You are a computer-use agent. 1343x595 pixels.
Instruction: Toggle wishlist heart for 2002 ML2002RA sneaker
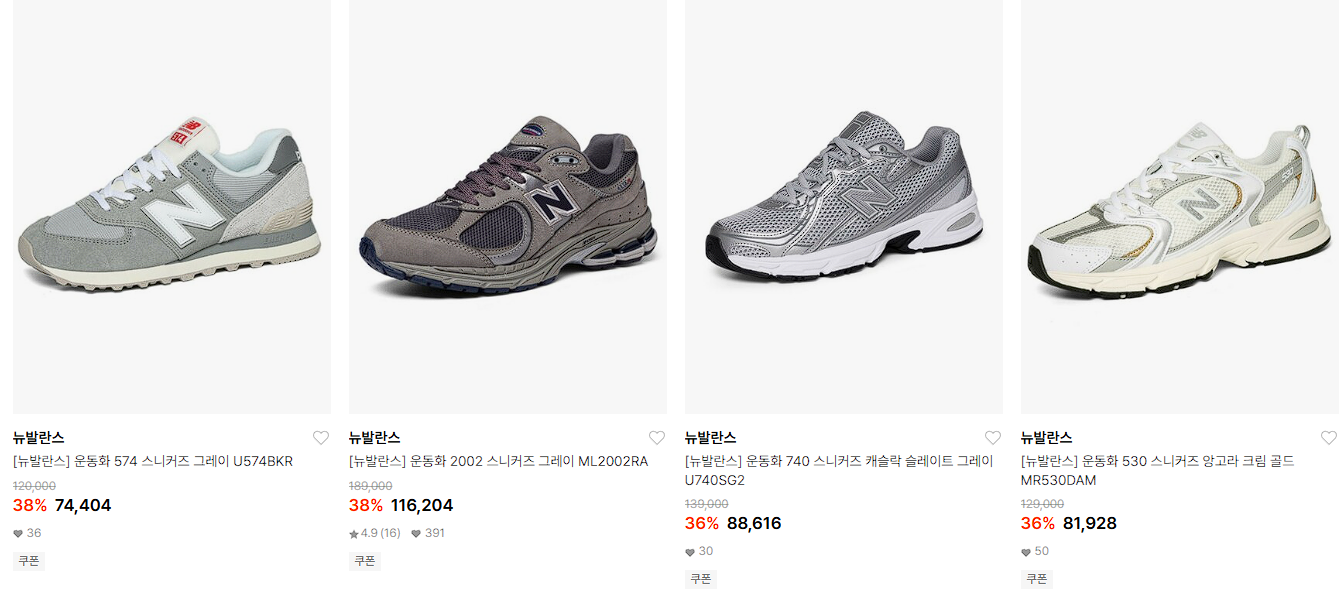tap(657, 438)
